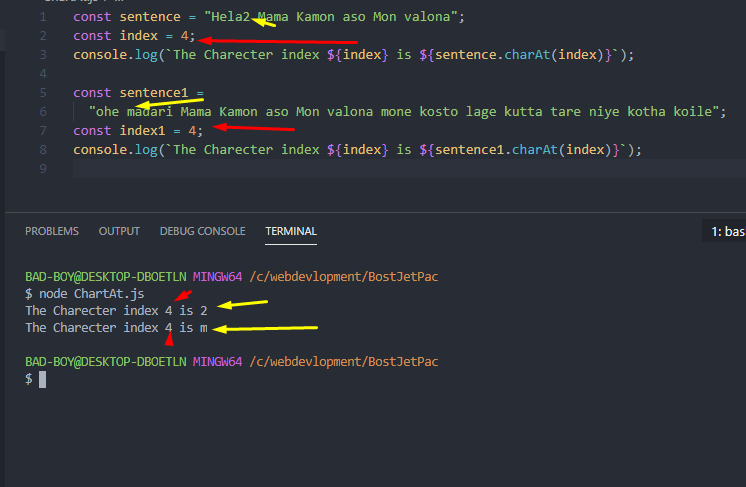Click line number 8 in the gutter
Screen dimensions: 746x487
pyautogui.click(x=43, y=150)
